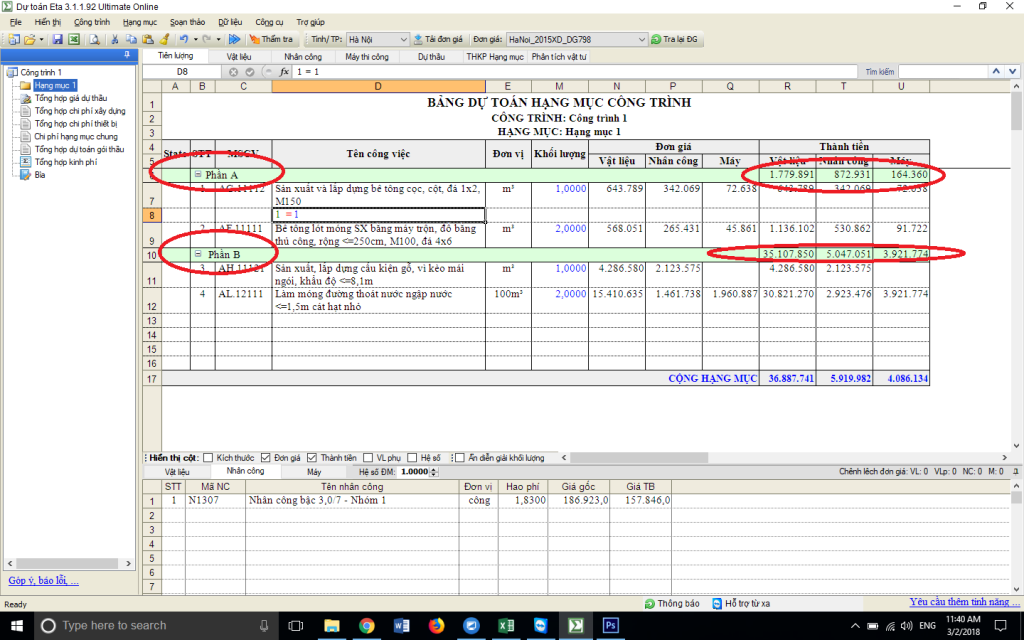Click the Export to Excel toolbar icon
This screenshot has width=1024, height=640.
[x=73, y=39]
